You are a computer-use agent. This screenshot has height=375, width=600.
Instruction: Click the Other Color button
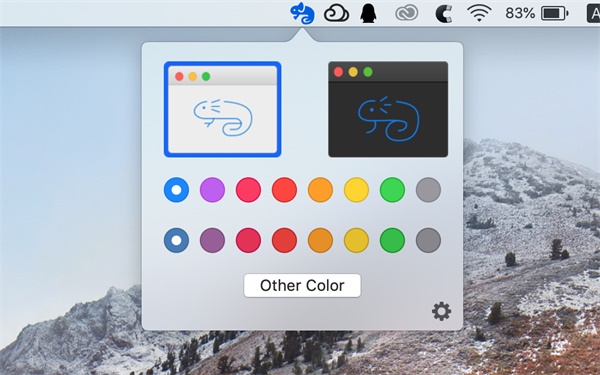pos(302,285)
